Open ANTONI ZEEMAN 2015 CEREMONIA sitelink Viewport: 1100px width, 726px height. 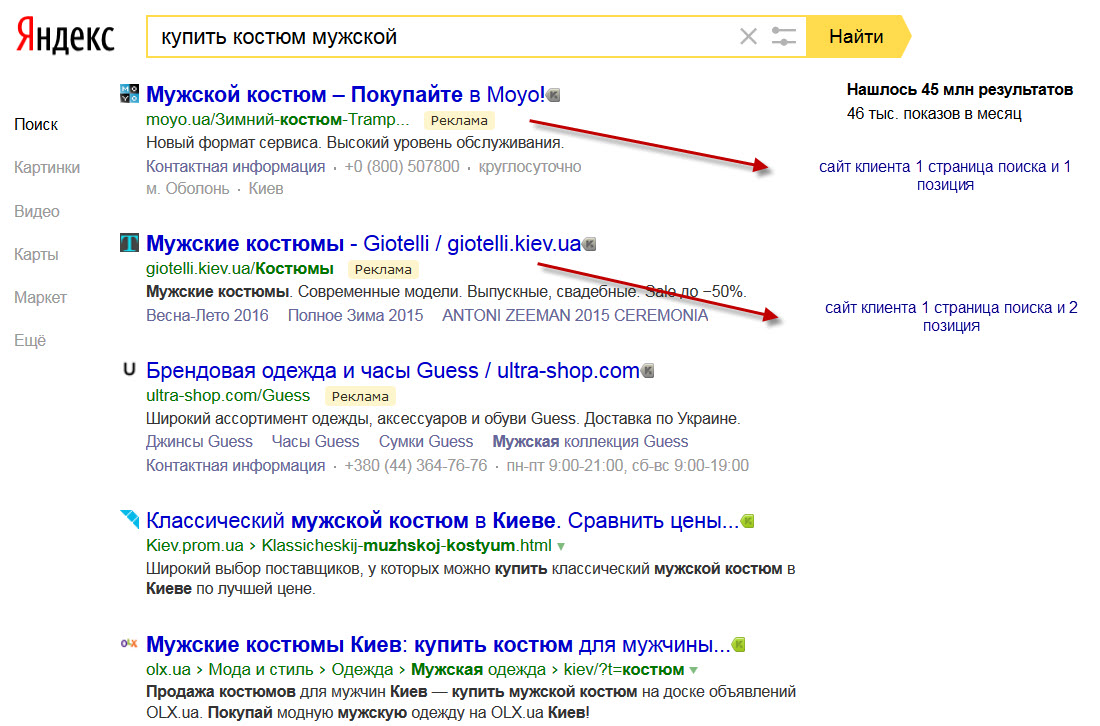click(x=575, y=316)
